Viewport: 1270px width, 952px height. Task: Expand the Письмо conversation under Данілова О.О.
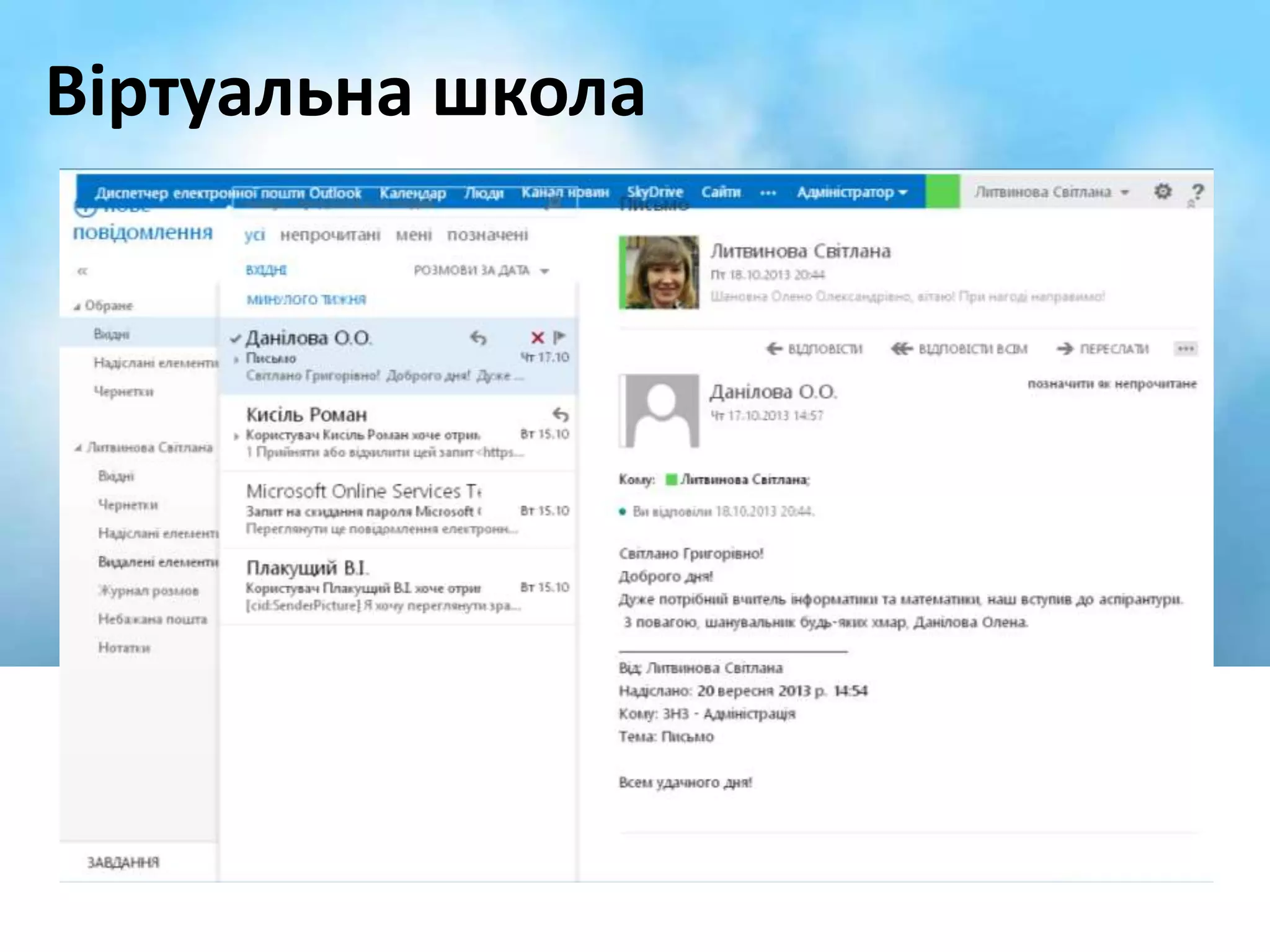point(236,359)
